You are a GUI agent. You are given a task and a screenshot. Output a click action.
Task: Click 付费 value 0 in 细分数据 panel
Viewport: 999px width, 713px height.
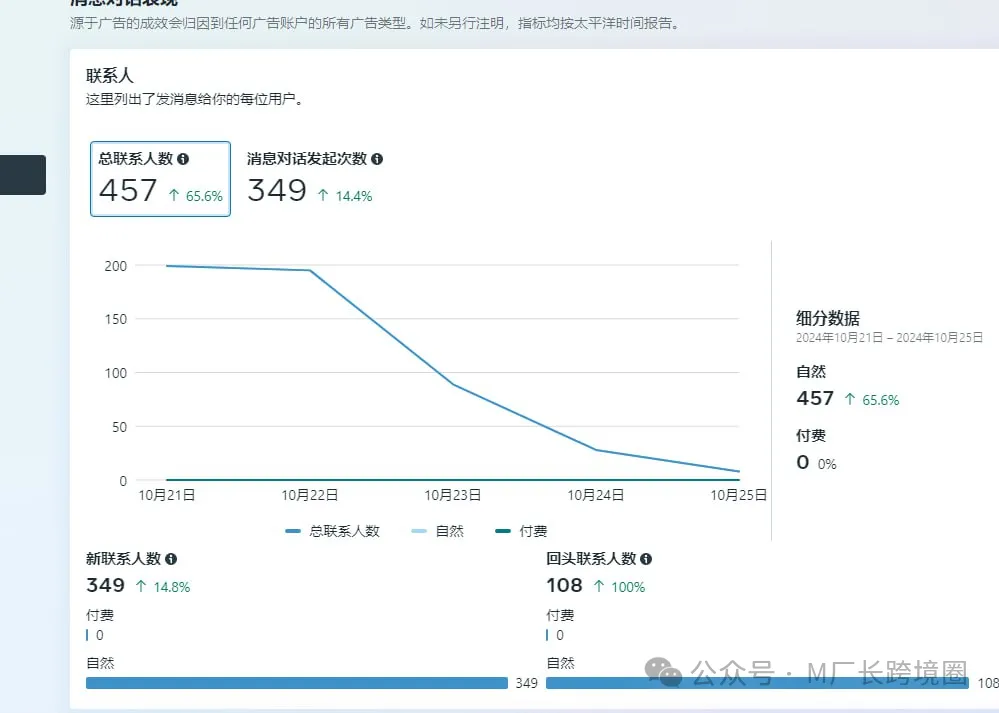(803, 462)
